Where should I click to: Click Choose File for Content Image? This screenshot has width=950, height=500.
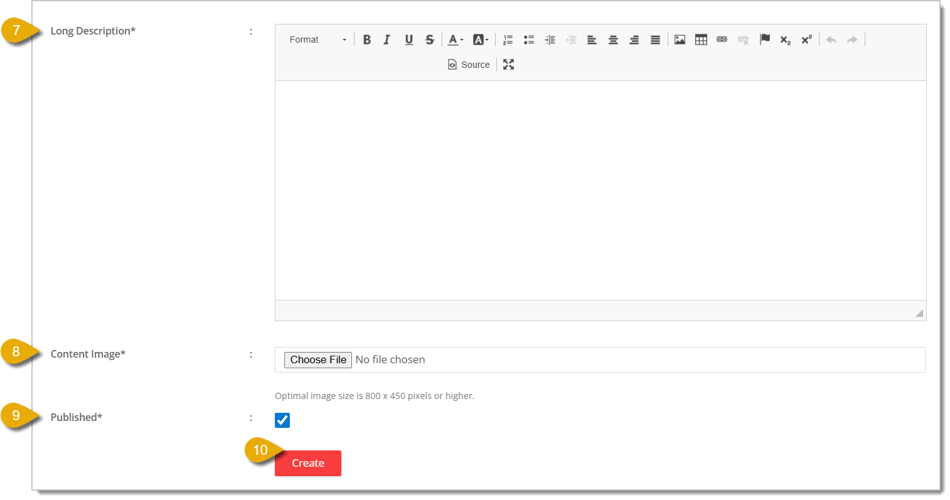tap(318, 360)
